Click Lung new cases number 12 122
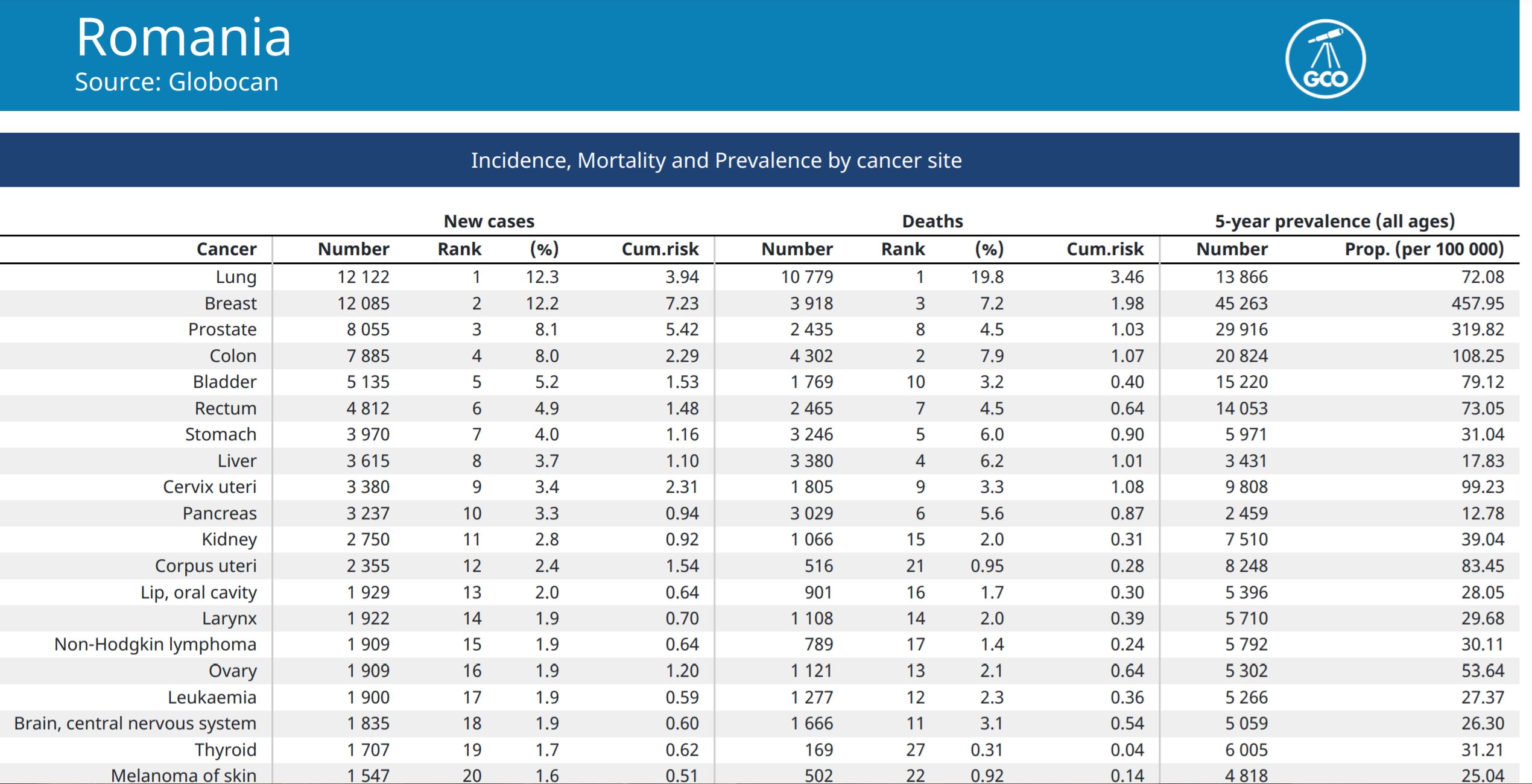 363,277
